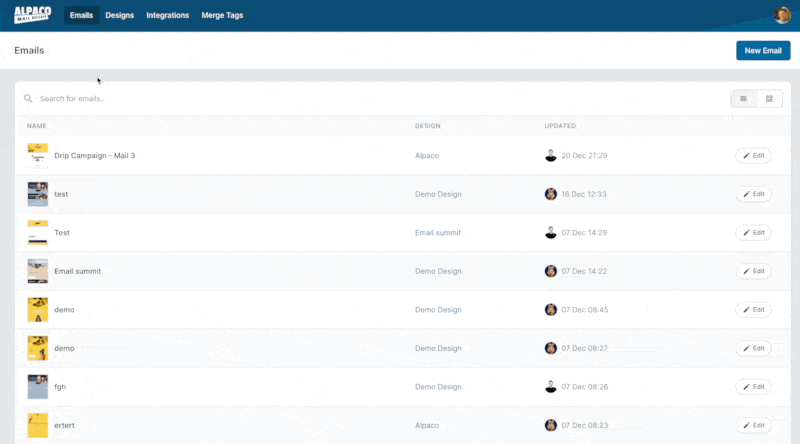Edit the Drip Campaign - Mail 3 email
The height and width of the screenshot is (444, 800).
click(753, 155)
